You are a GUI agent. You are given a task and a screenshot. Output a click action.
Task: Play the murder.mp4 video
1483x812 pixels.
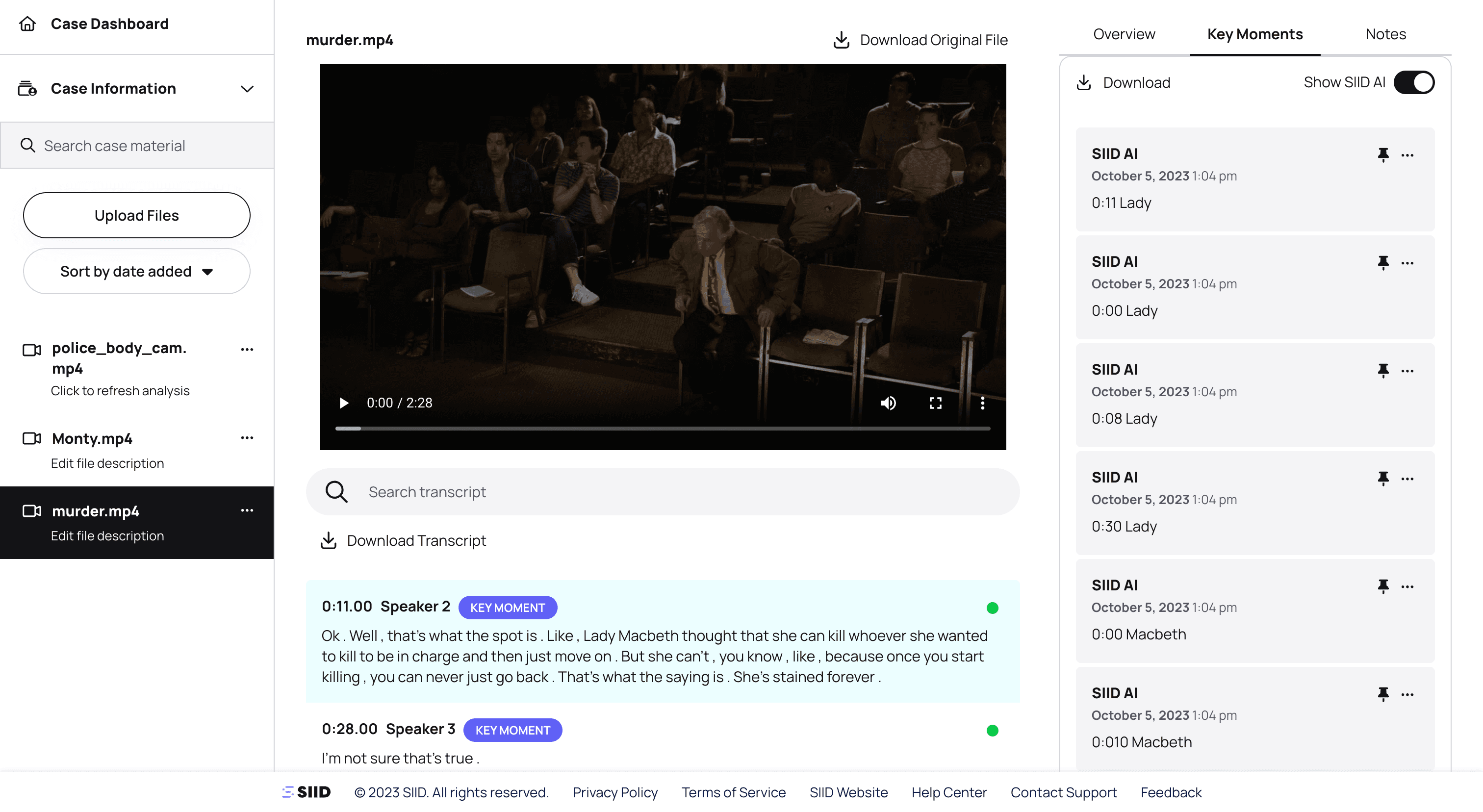[344, 403]
